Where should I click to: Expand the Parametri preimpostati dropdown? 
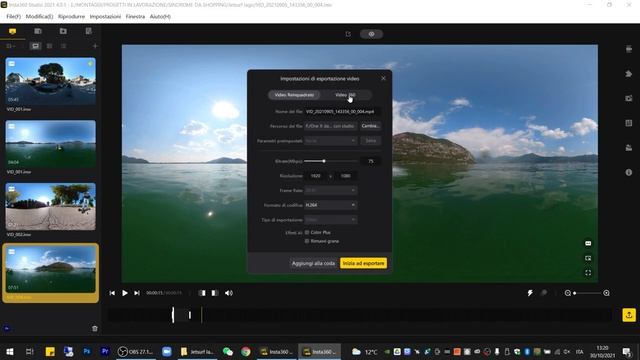(331, 141)
